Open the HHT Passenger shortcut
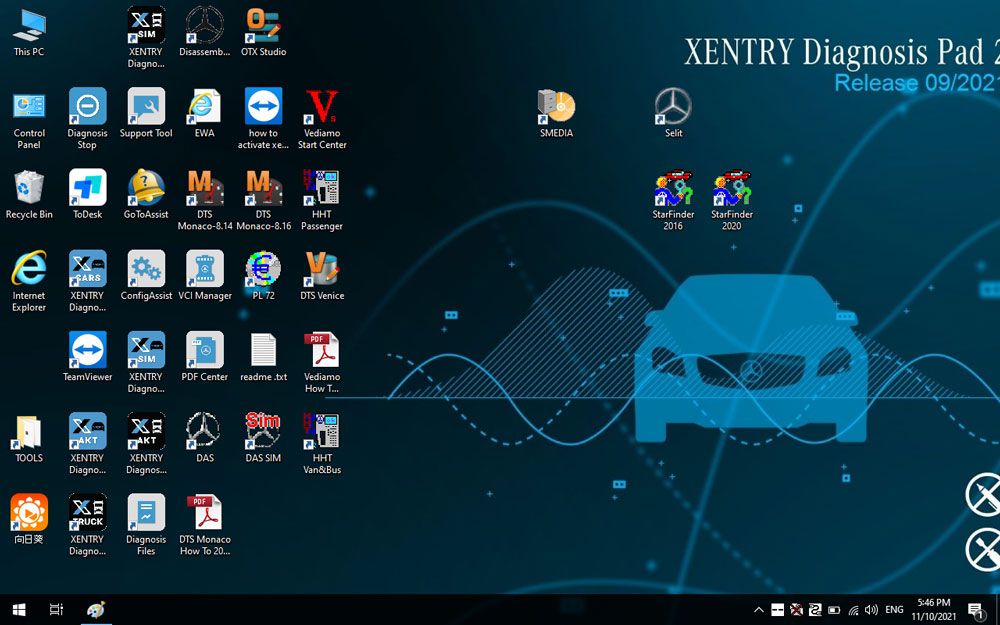Image resolution: width=1000 pixels, height=625 pixels. 322,200
